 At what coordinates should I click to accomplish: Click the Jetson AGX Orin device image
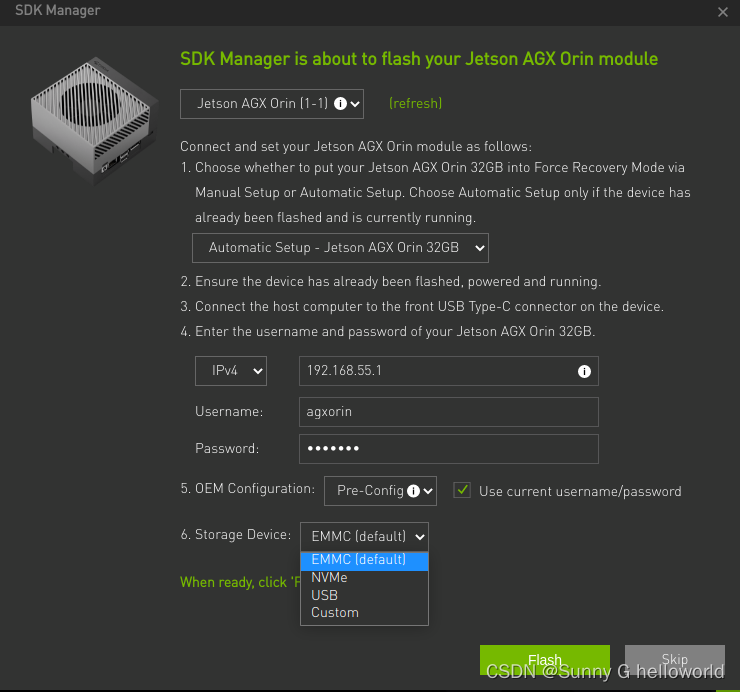[x=93, y=120]
